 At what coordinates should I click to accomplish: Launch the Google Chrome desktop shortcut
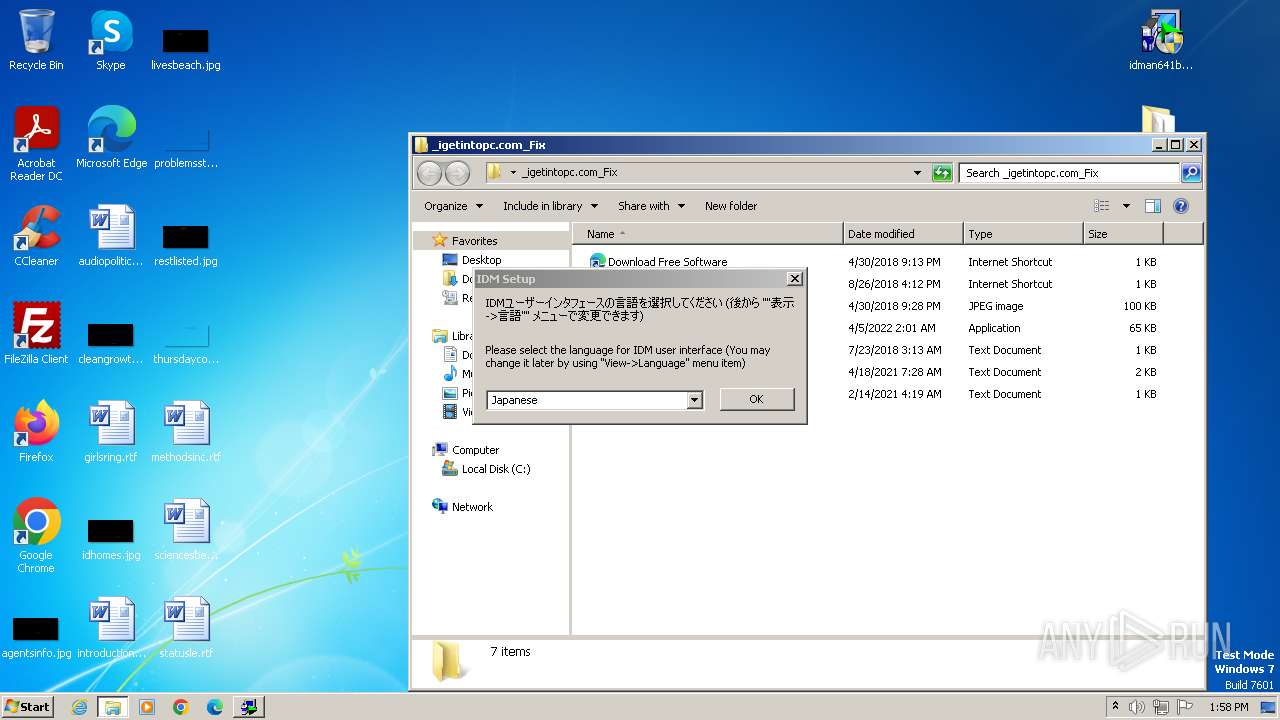[x=36, y=536]
